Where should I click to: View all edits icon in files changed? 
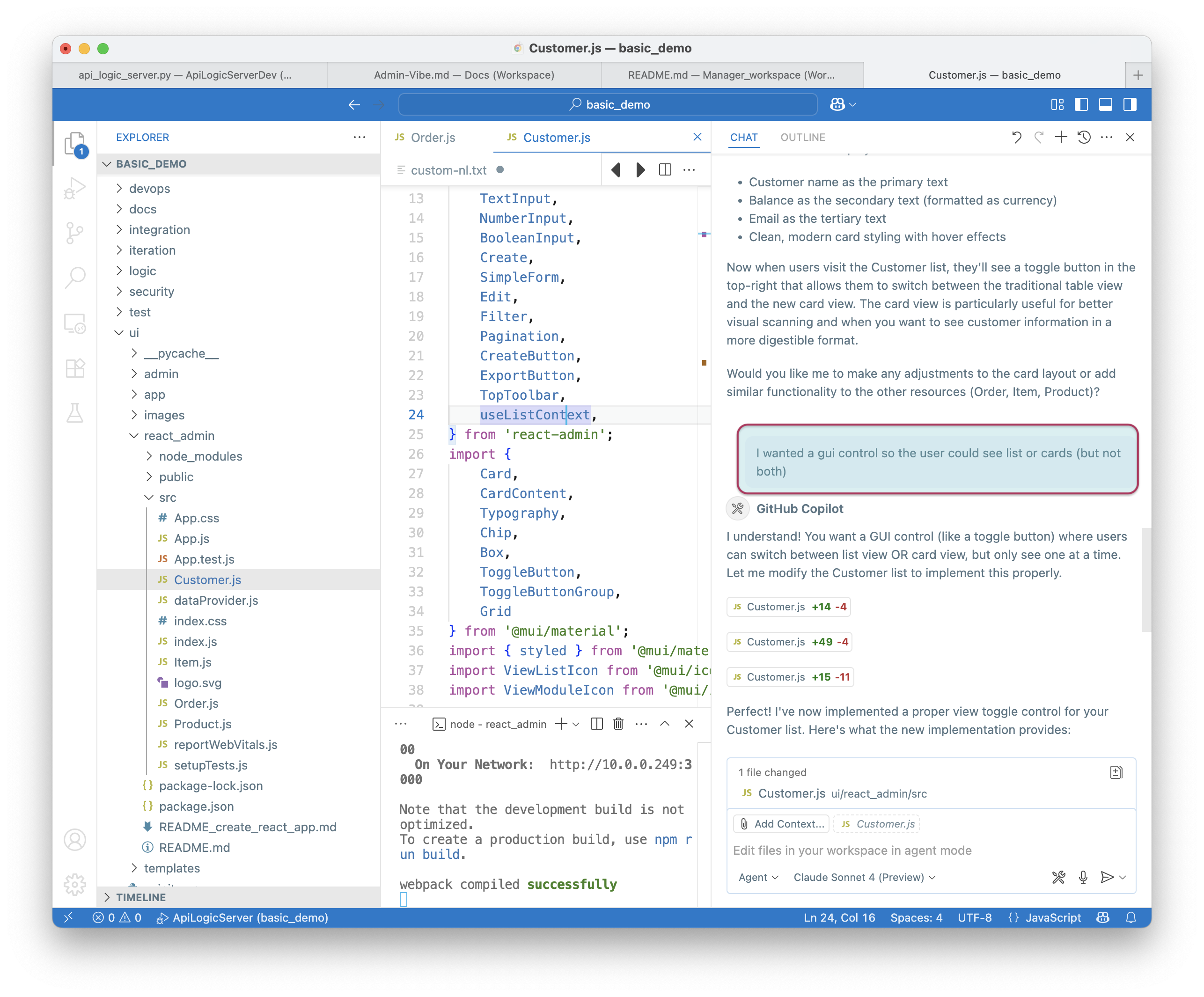[x=1116, y=772]
